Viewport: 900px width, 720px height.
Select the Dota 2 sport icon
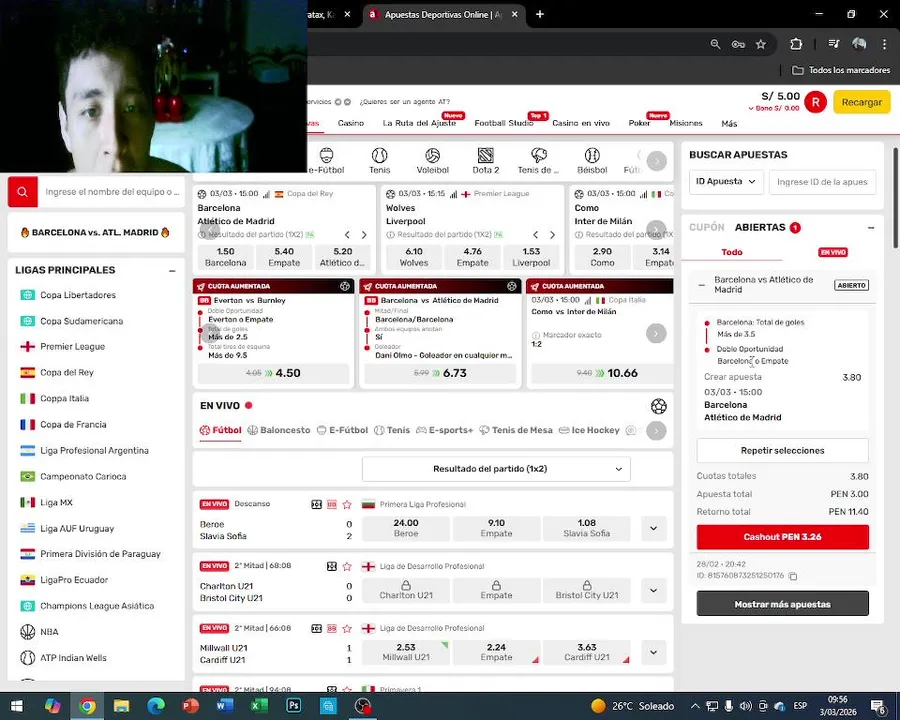tap(486, 161)
